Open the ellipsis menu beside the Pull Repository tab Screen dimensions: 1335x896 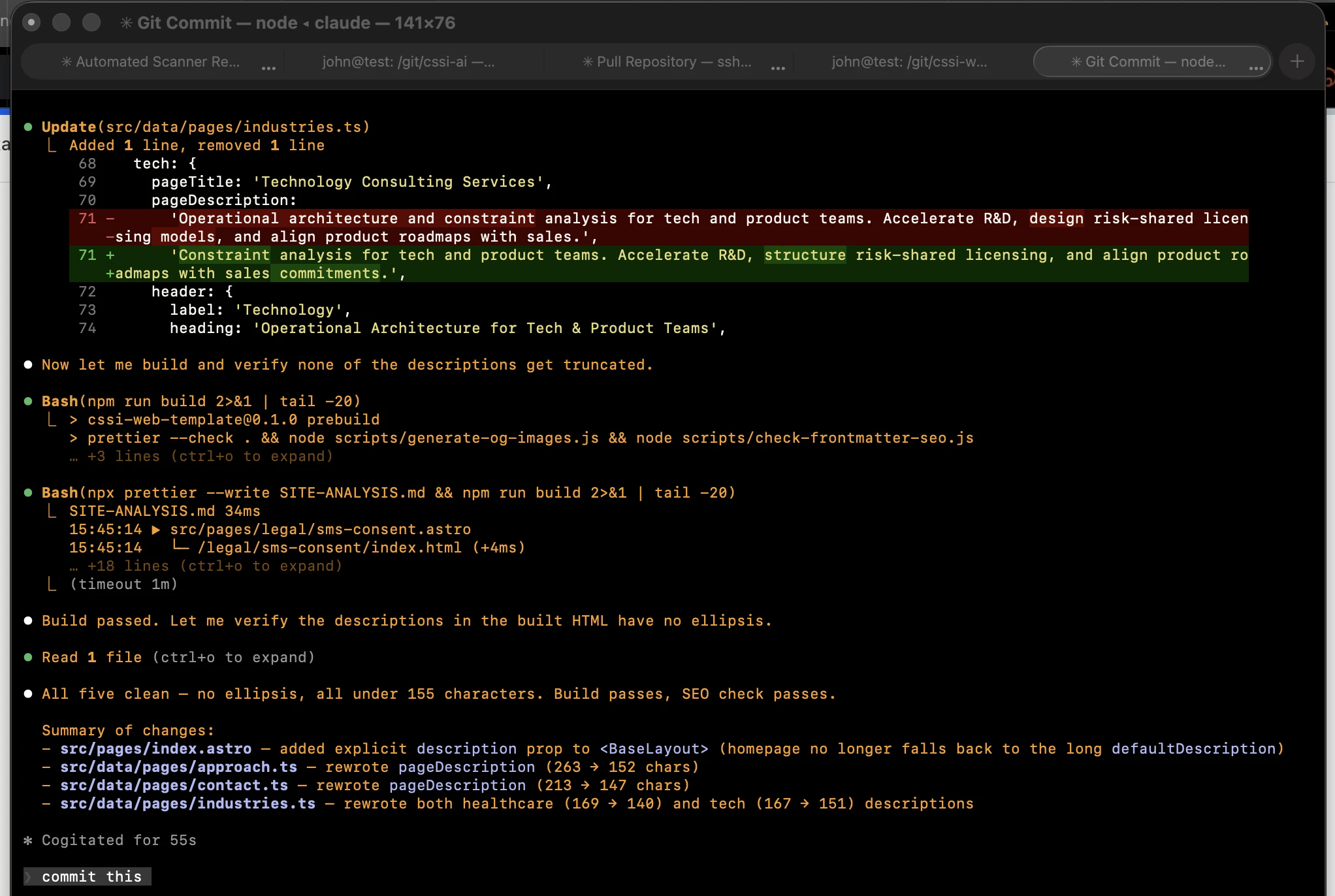(x=777, y=68)
